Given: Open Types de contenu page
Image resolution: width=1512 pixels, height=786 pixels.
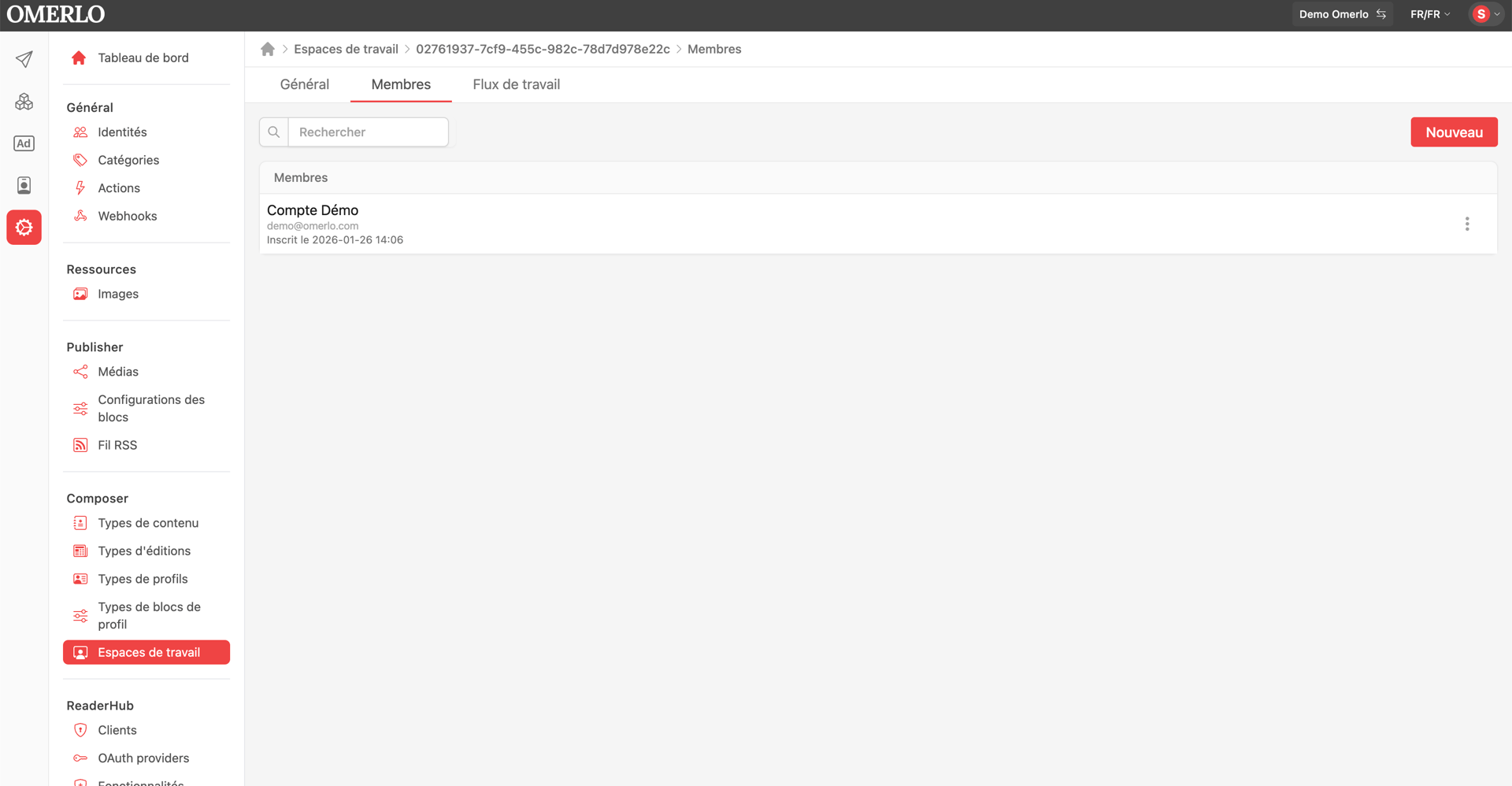Looking at the screenshot, I should (x=146, y=523).
